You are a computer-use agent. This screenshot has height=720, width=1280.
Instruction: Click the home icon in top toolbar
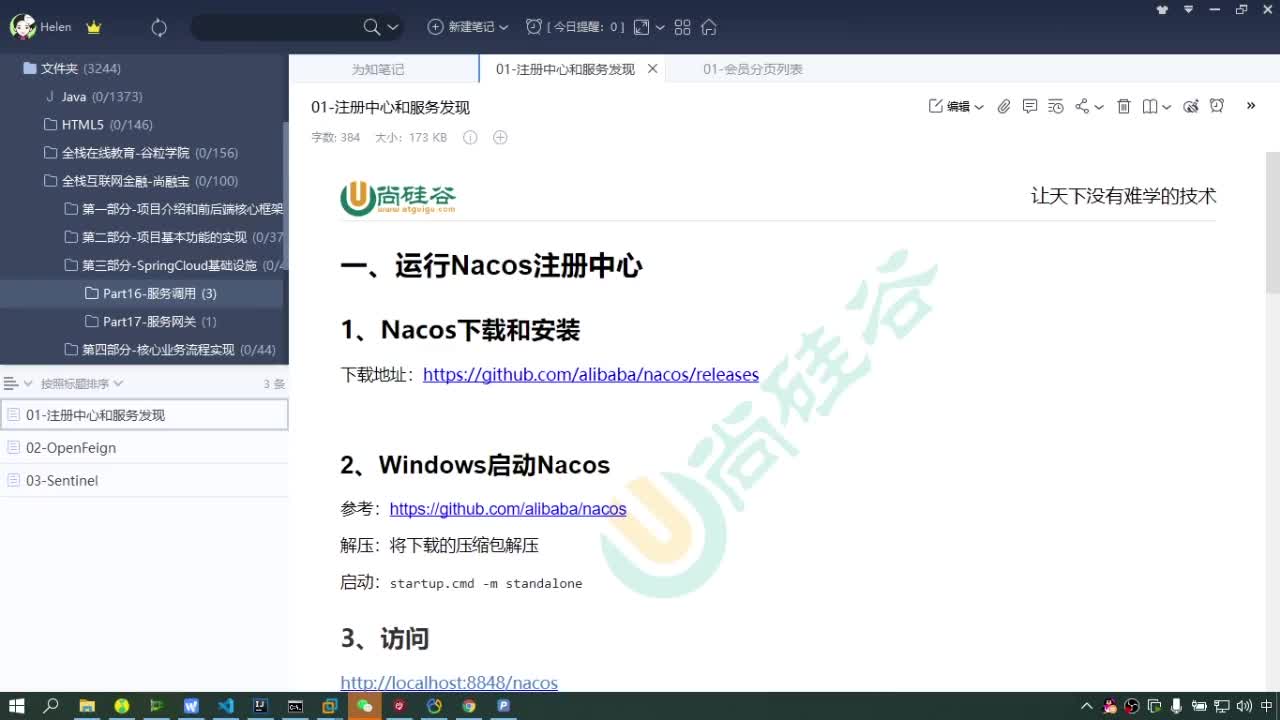coord(709,27)
